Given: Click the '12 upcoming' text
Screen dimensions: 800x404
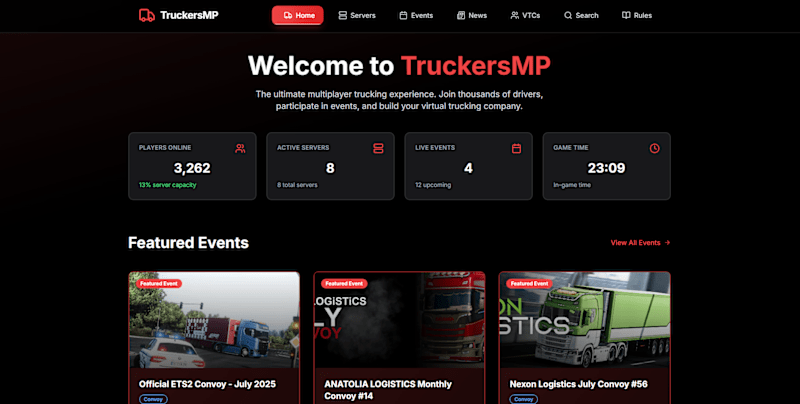Looking at the screenshot, I should [433, 185].
